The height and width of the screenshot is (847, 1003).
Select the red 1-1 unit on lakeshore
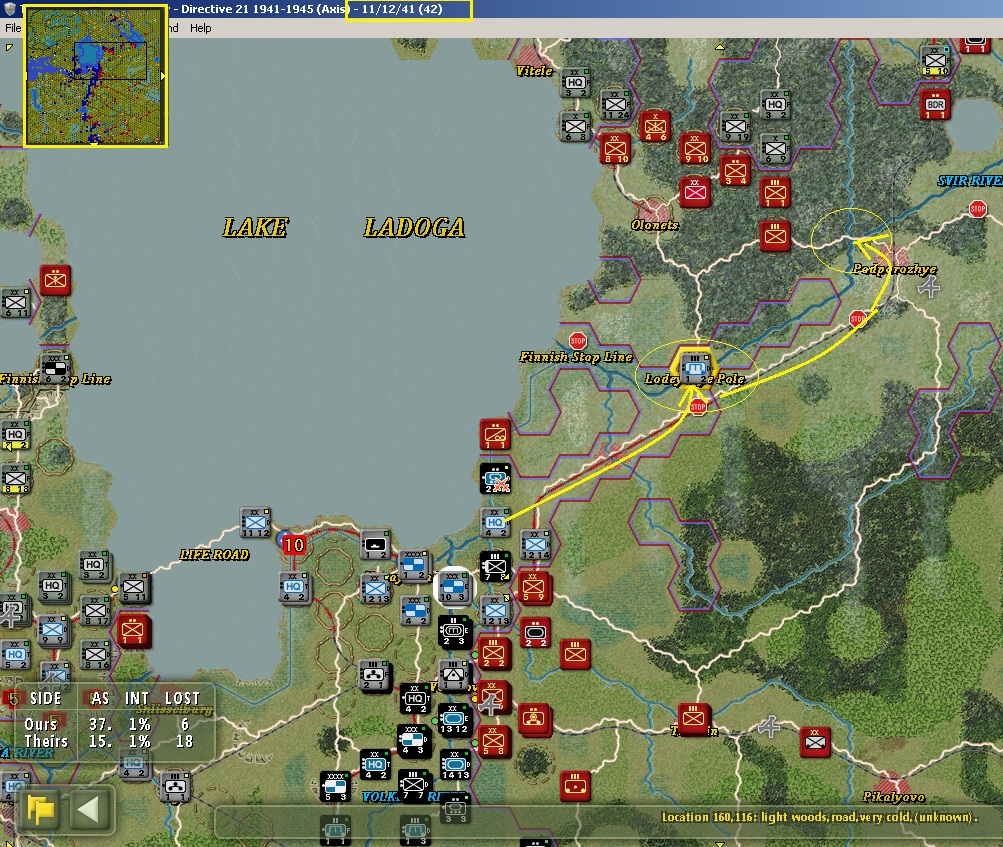(x=495, y=434)
